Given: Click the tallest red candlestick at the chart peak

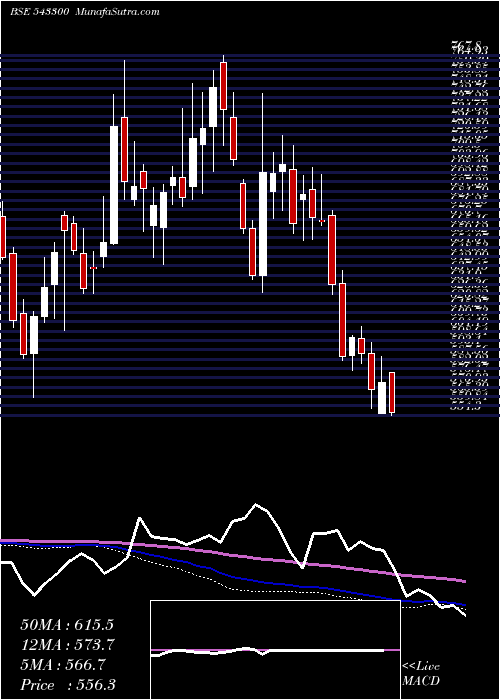Looking at the screenshot, I should (223, 86).
